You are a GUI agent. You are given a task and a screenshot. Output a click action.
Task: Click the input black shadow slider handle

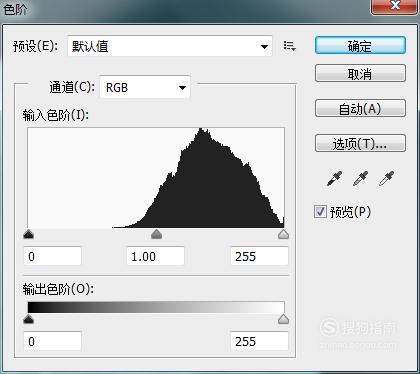(x=29, y=235)
